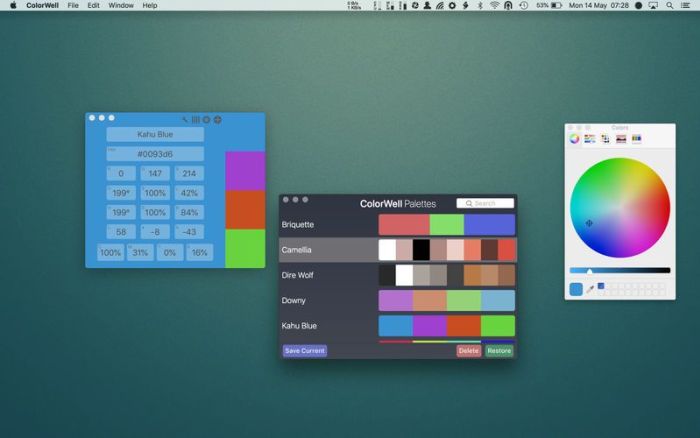The width and height of the screenshot is (700, 438).
Task: Click the 42% lightness field
Action: tap(189, 193)
